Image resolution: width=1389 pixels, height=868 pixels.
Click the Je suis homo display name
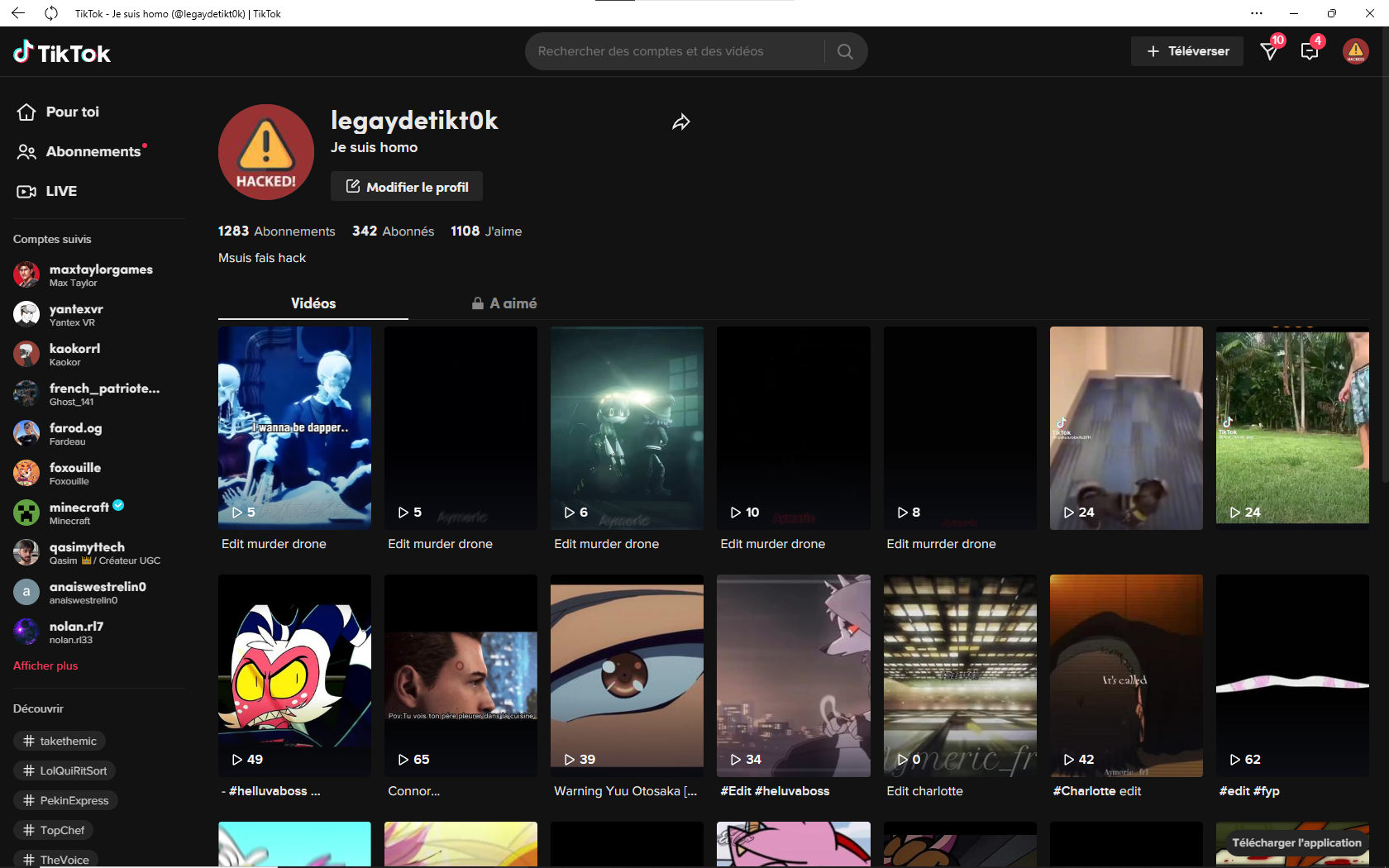click(x=374, y=147)
